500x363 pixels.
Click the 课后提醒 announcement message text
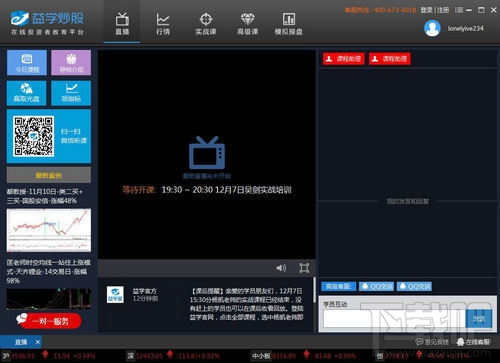pos(247,304)
